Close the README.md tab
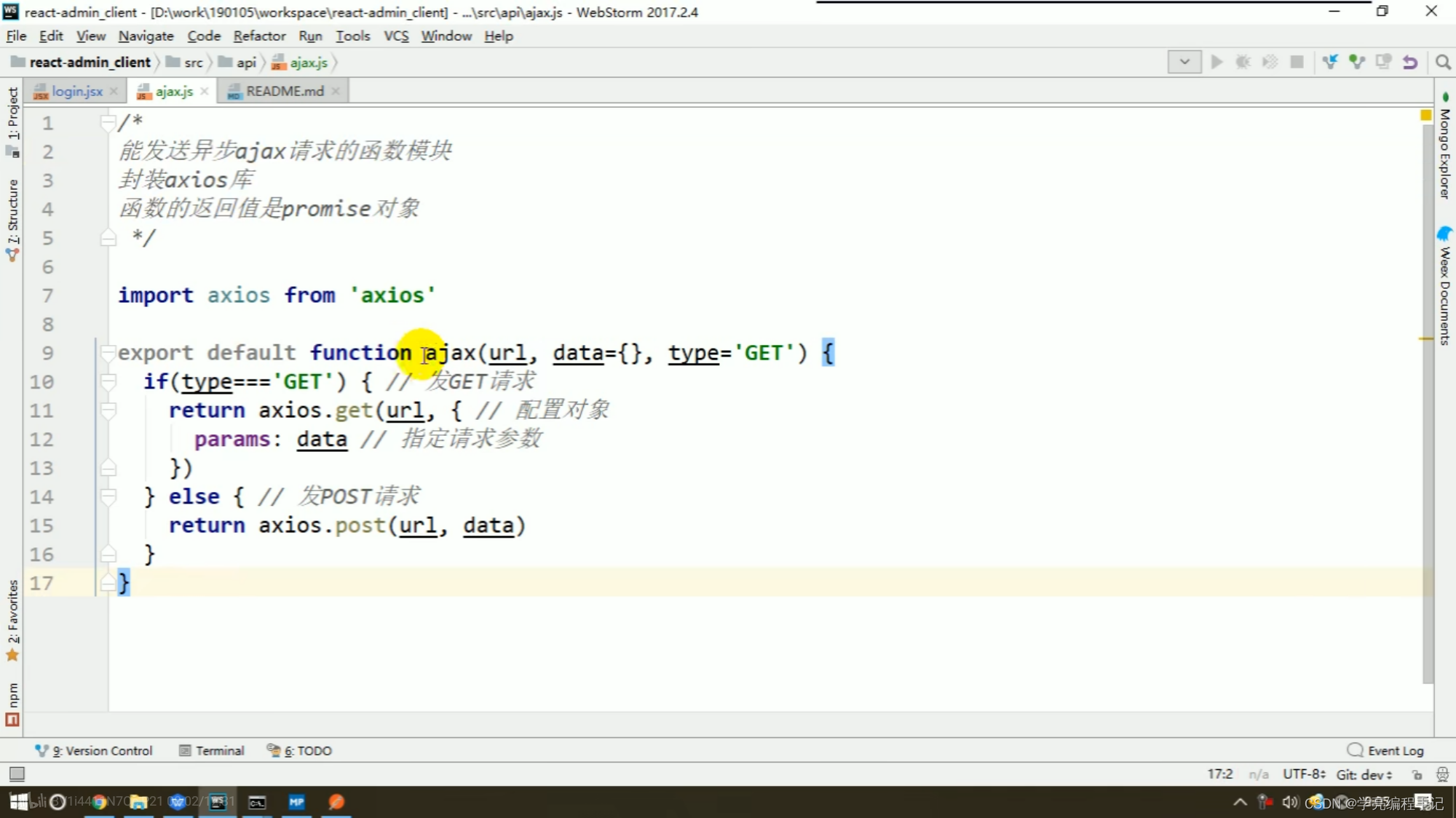The image size is (1456, 818). click(x=336, y=91)
